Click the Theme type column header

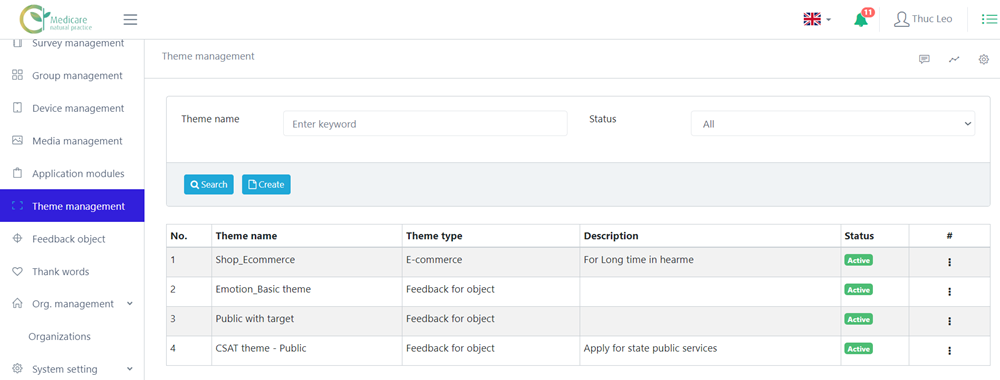490,236
